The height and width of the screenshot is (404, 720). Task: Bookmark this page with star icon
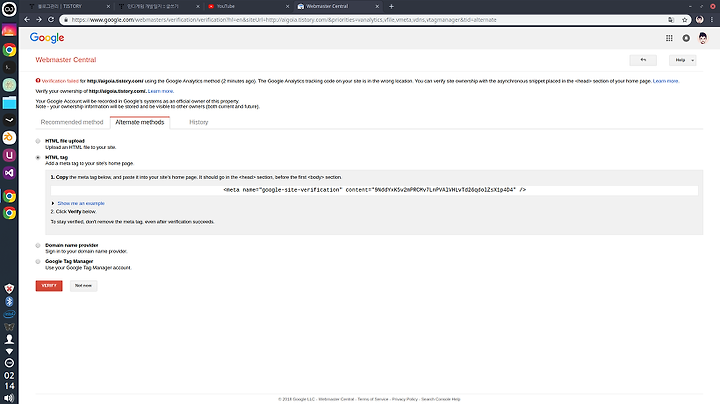coord(685,20)
